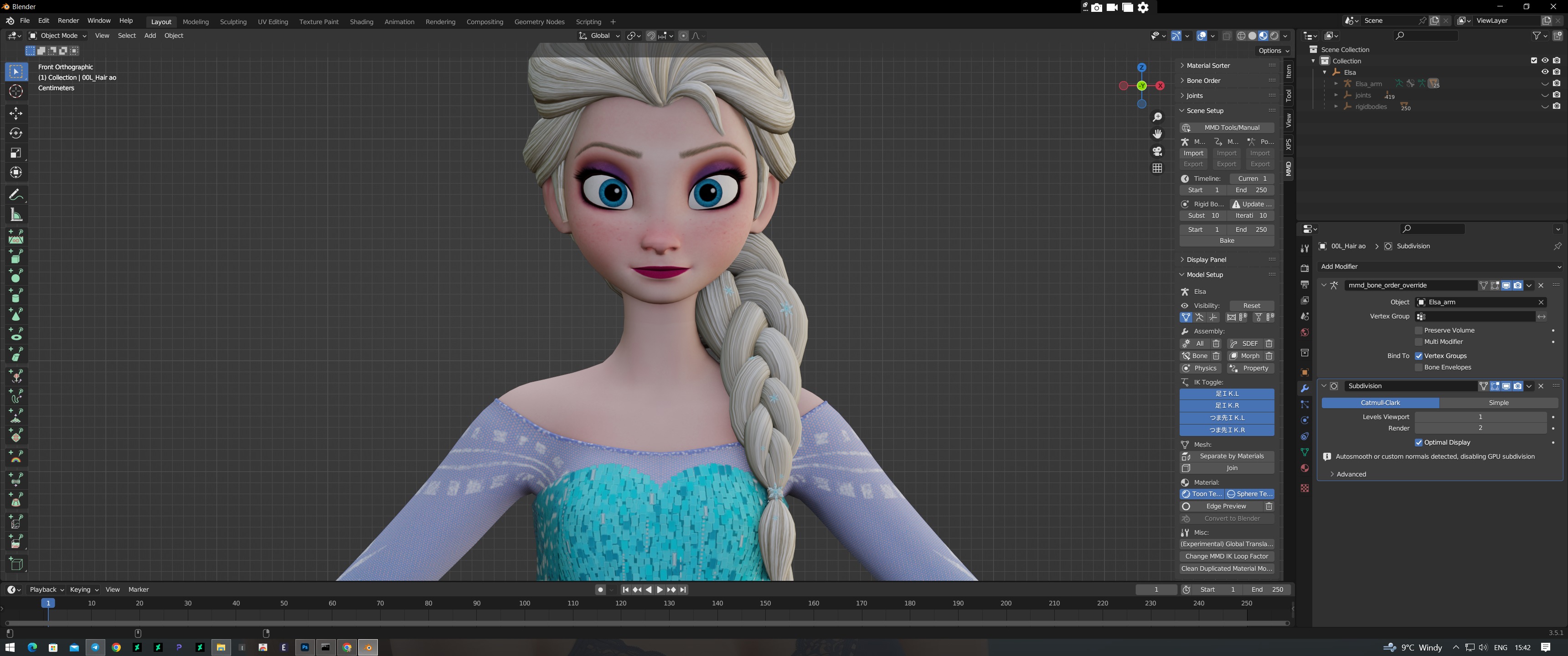Open timeline Playback menu
The image size is (1568, 656).
(x=46, y=589)
